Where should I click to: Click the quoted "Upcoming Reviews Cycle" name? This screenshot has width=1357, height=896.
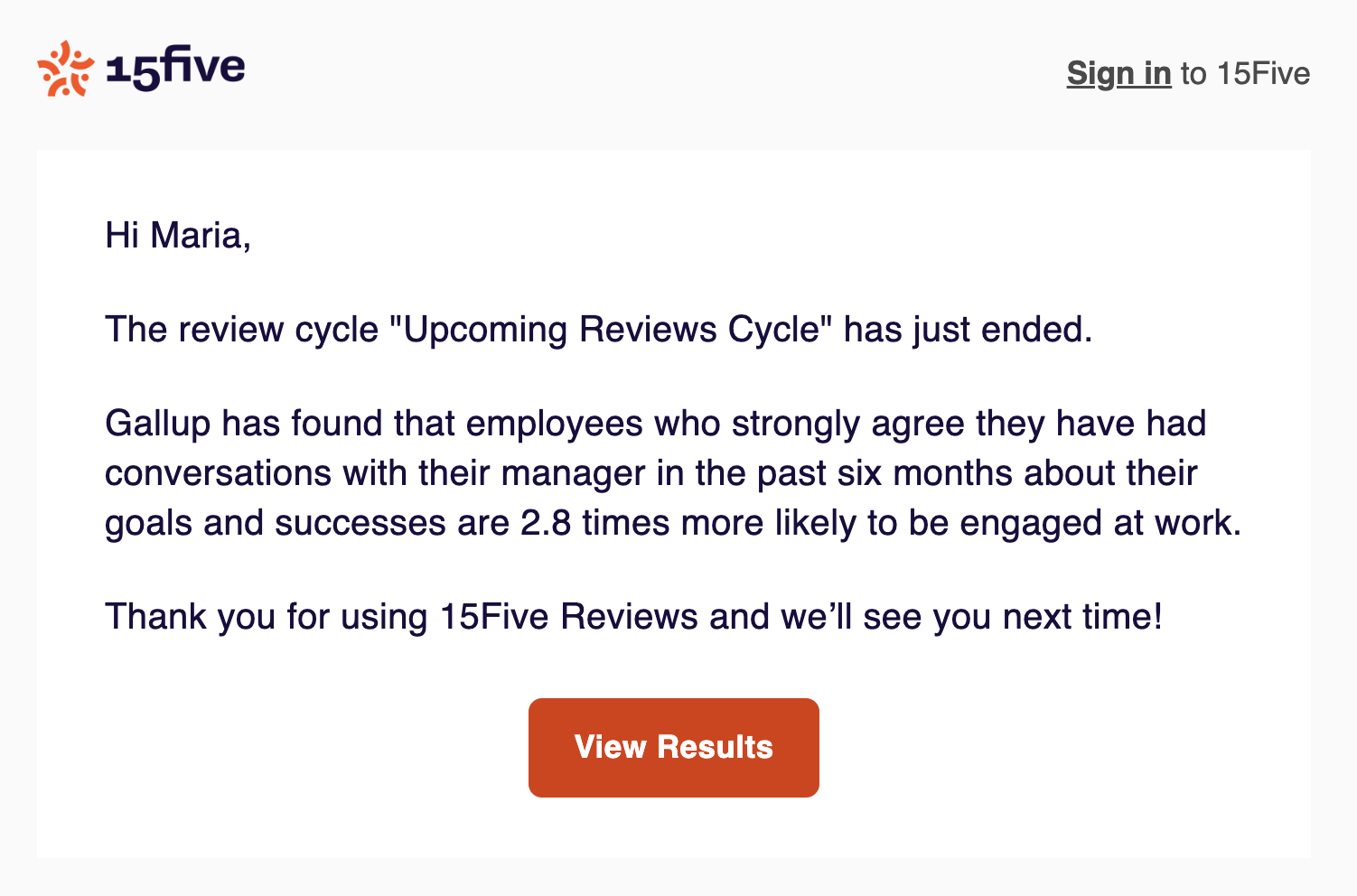[611, 330]
